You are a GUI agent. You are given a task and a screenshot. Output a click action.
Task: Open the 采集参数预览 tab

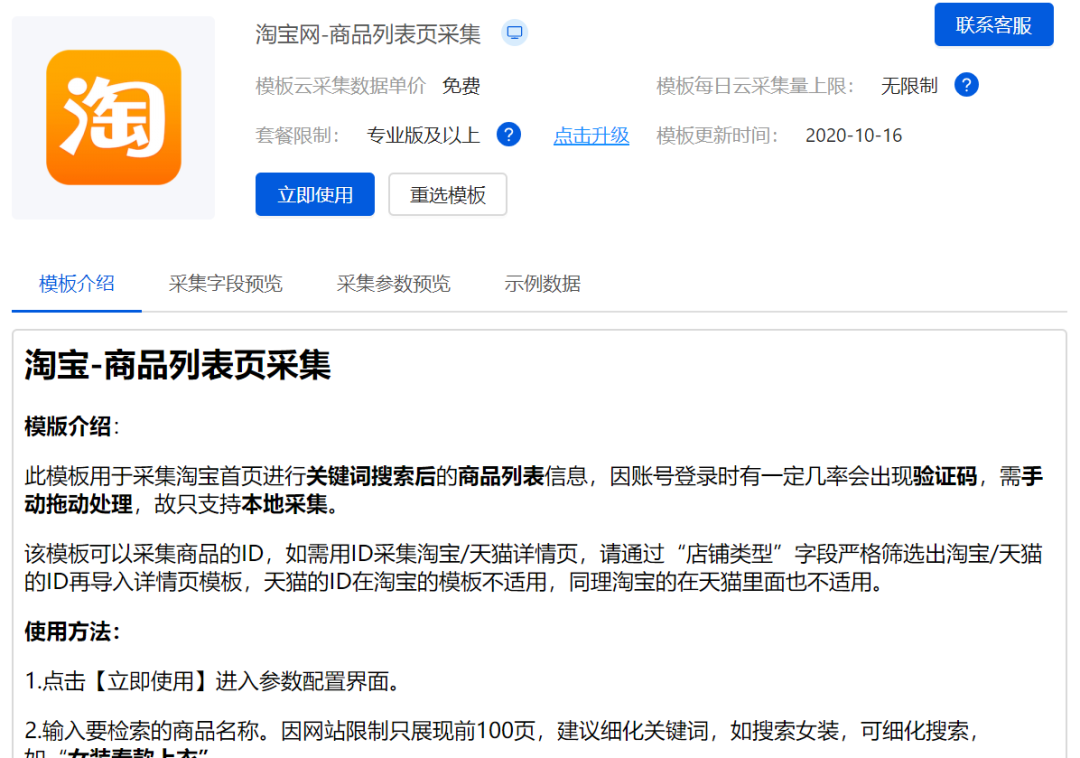pyautogui.click(x=393, y=284)
